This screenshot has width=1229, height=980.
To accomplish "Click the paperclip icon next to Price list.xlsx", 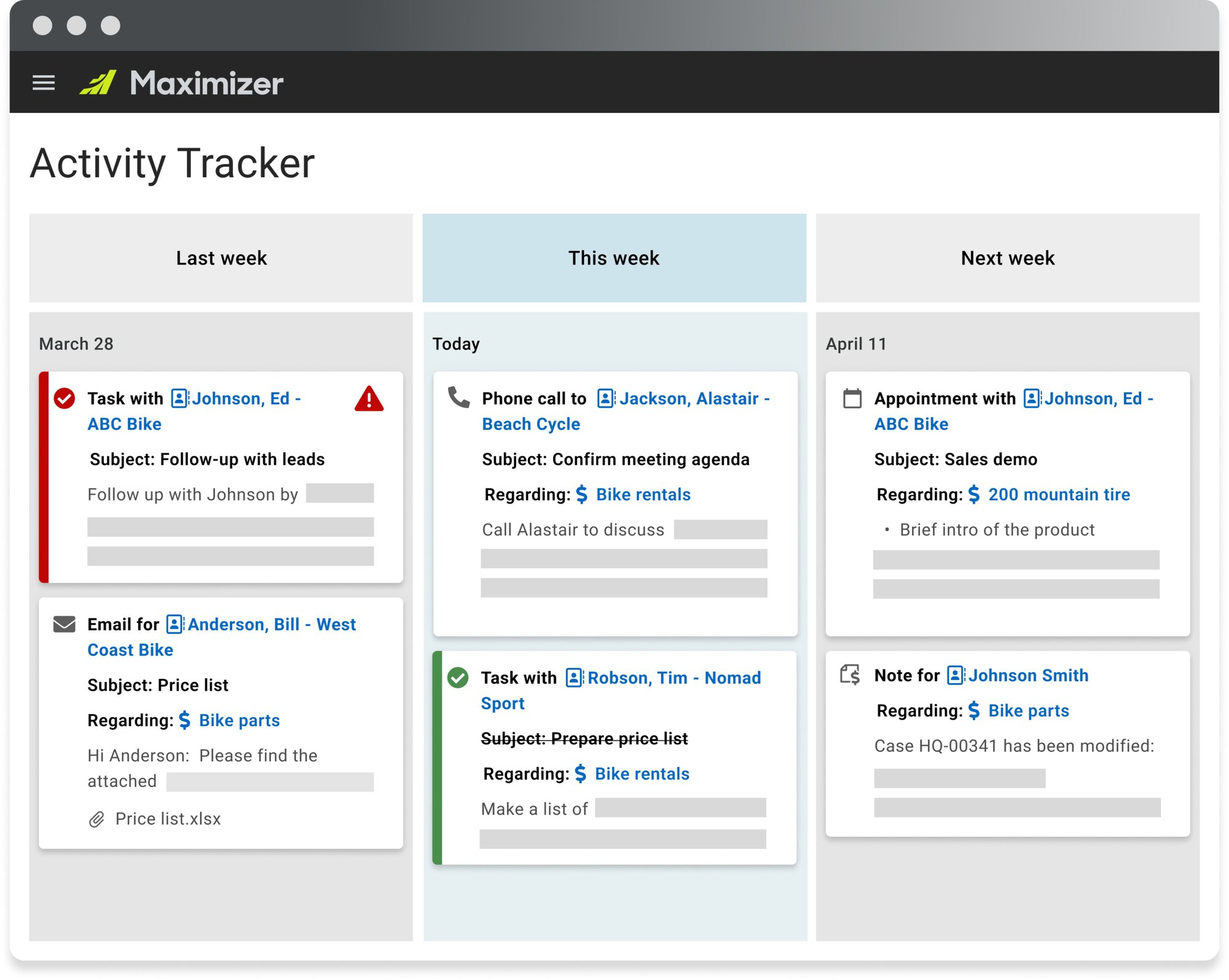I will click(95, 818).
